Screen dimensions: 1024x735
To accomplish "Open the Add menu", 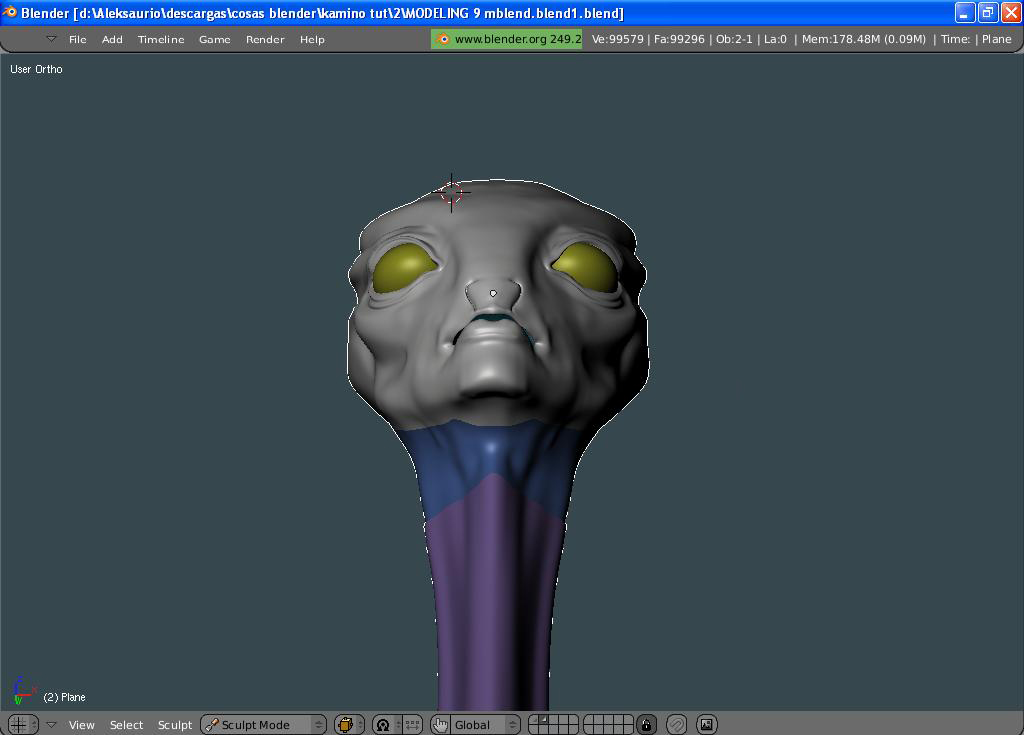I will [112, 39].
